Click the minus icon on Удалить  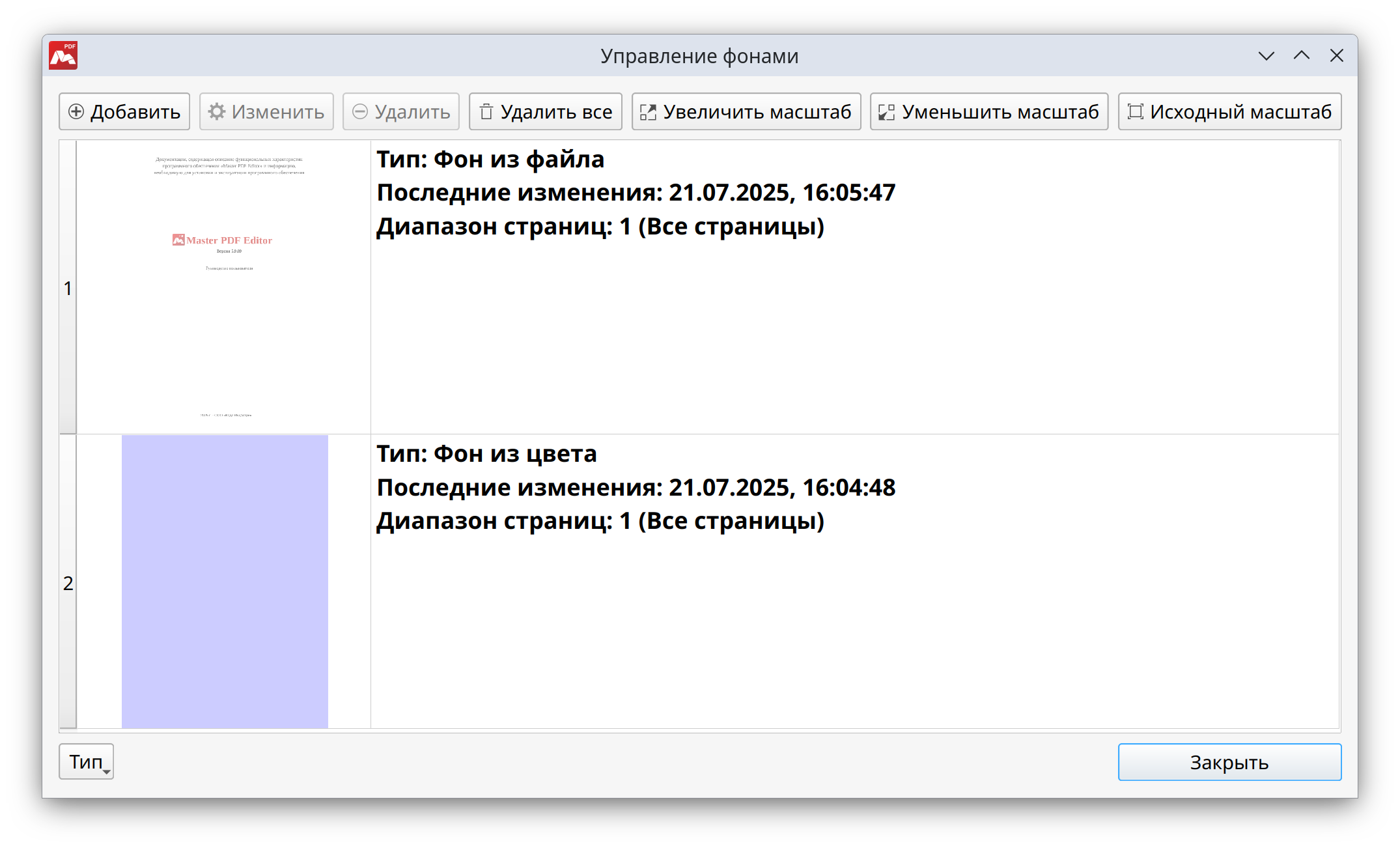(x=360, y=112)
